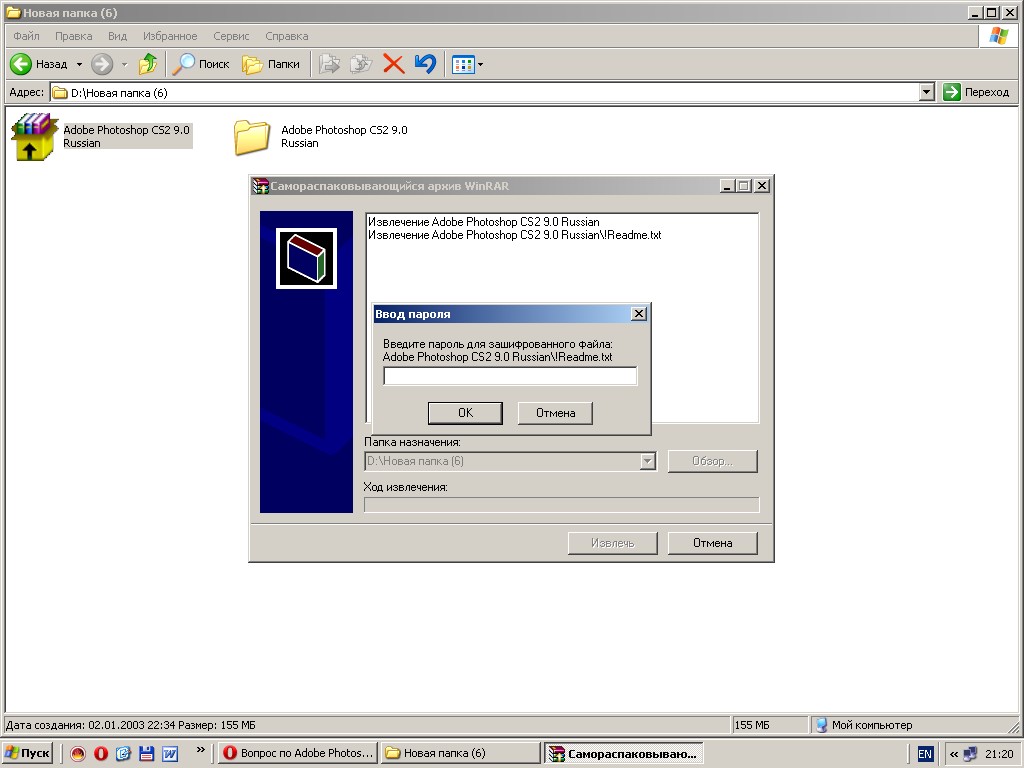Open the Views dropdown in toolbar

pyautogui.click(x=468, y=64)
